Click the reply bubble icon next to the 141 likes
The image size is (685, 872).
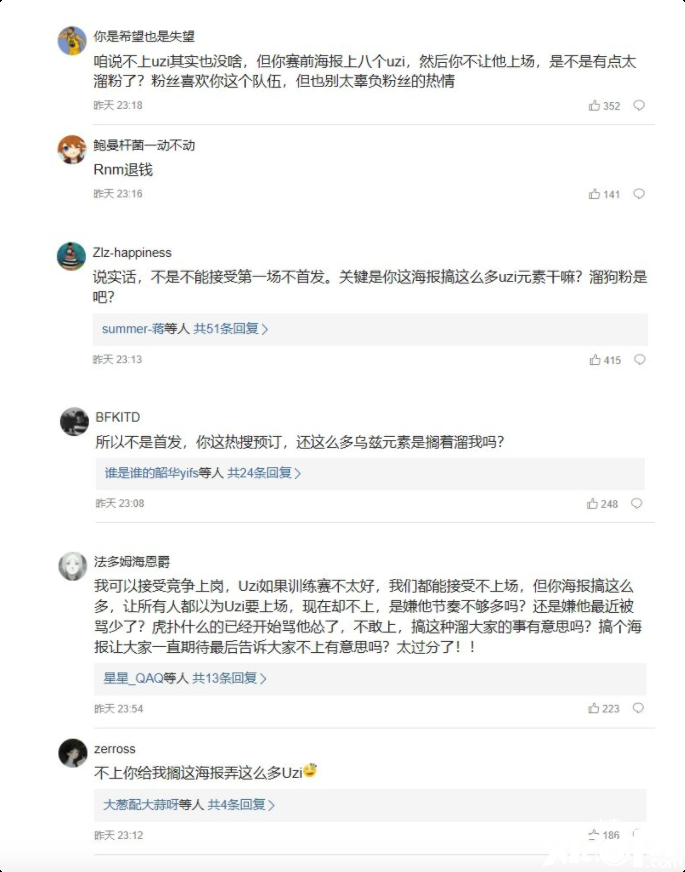point(637,194)
